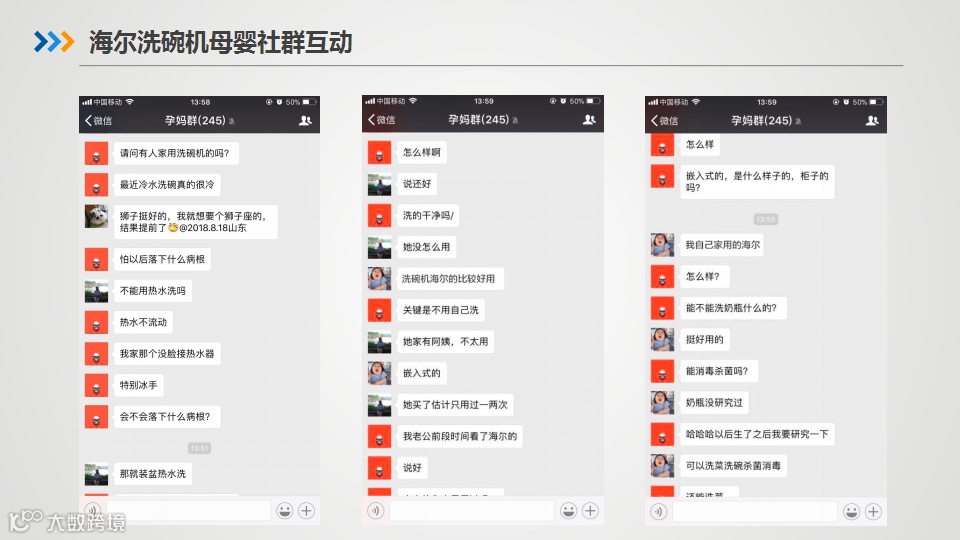The image size is (960, 540).
Task: Select message '嵌入式的' in middle chat
Action: 422,373
